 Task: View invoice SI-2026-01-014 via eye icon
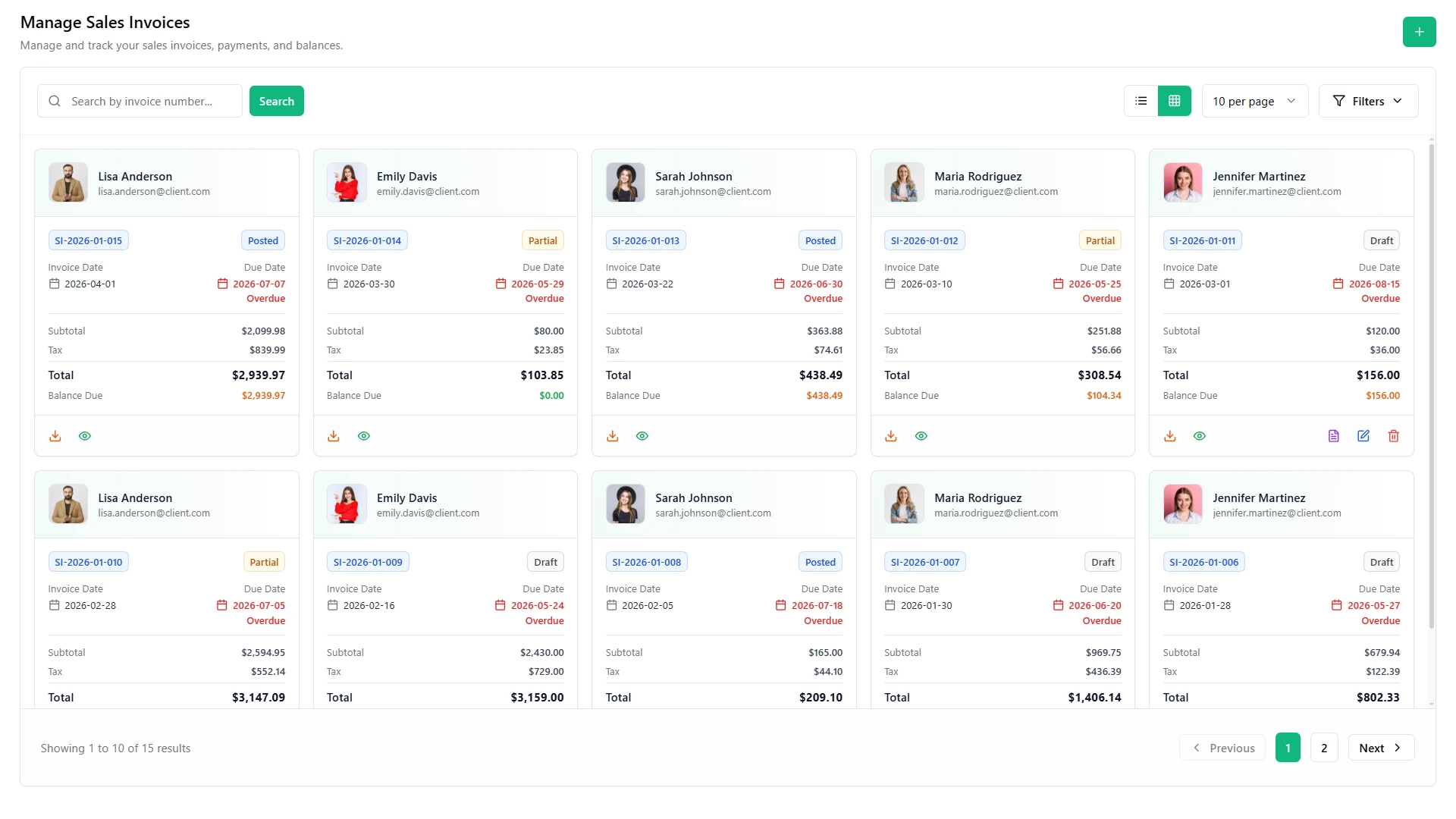364,436
